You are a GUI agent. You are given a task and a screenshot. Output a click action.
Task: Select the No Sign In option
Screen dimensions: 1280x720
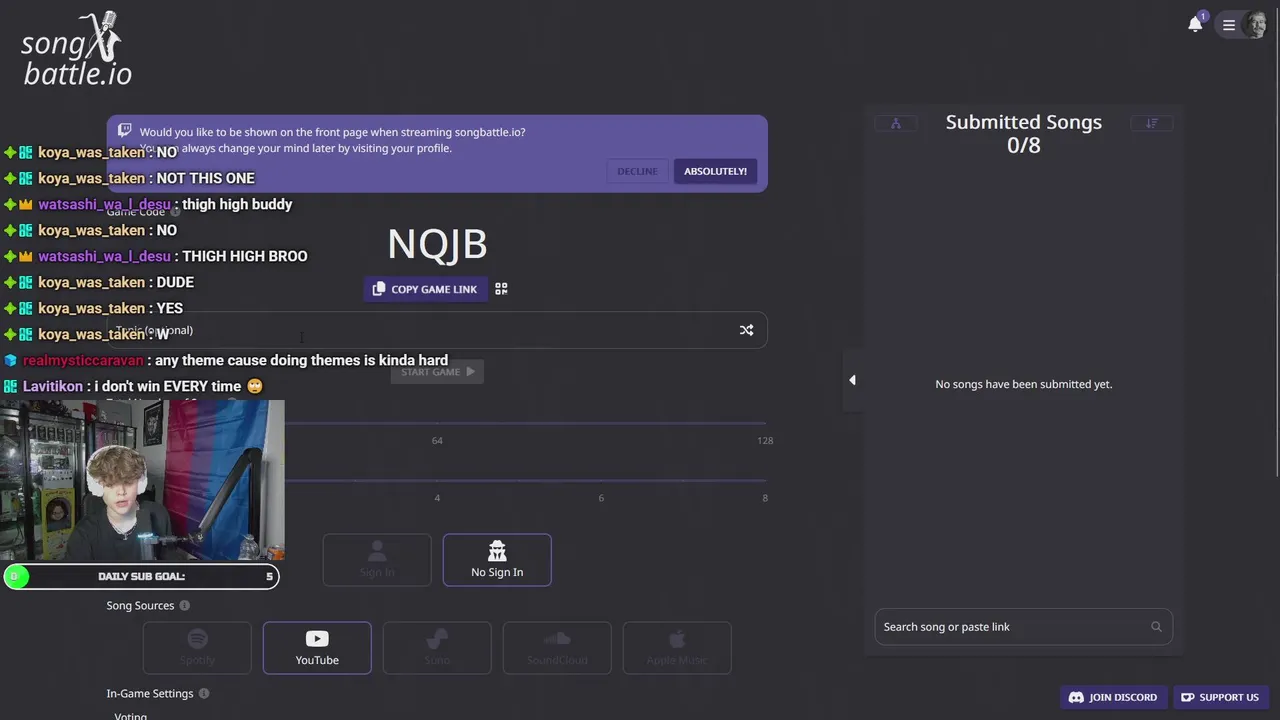coord(497,560)
